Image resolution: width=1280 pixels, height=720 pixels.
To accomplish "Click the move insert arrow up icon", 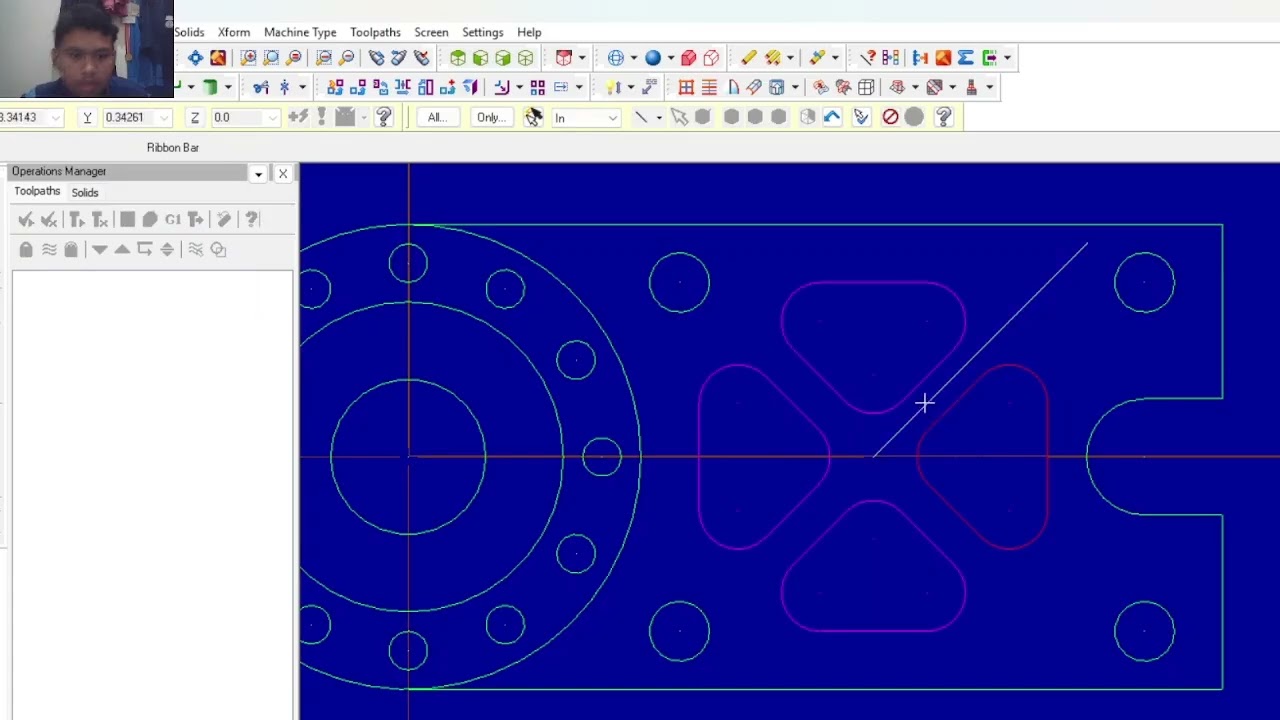I will (122, 249).
